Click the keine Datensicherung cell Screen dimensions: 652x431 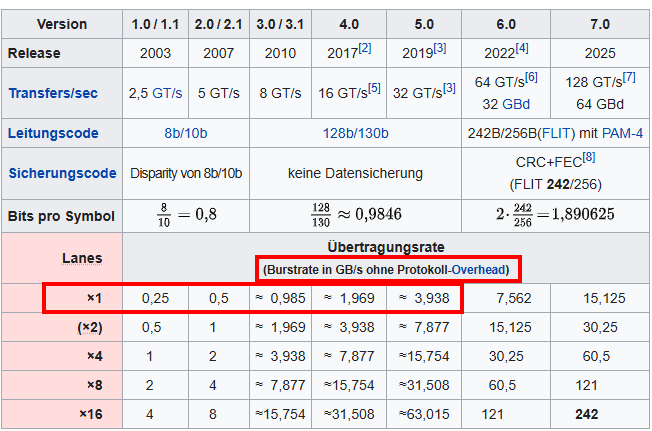[356, 173]
